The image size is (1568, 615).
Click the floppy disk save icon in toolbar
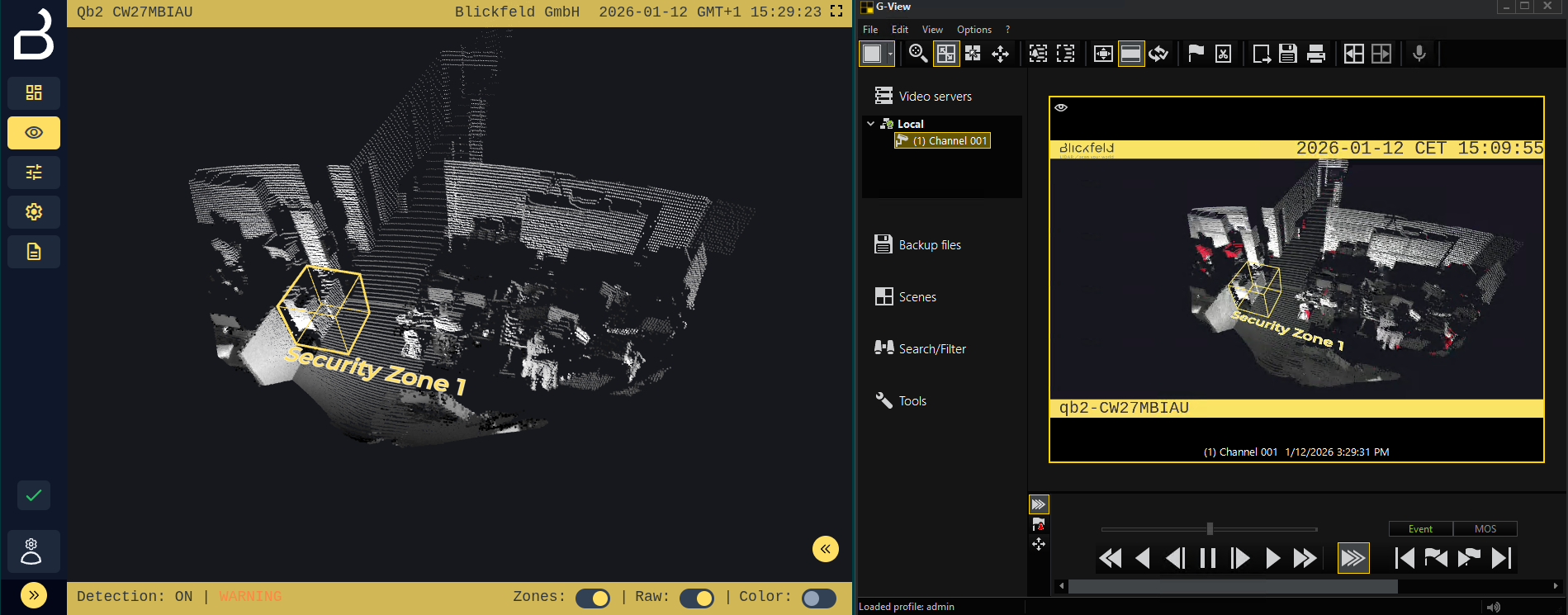click(x=1288, y=54)
